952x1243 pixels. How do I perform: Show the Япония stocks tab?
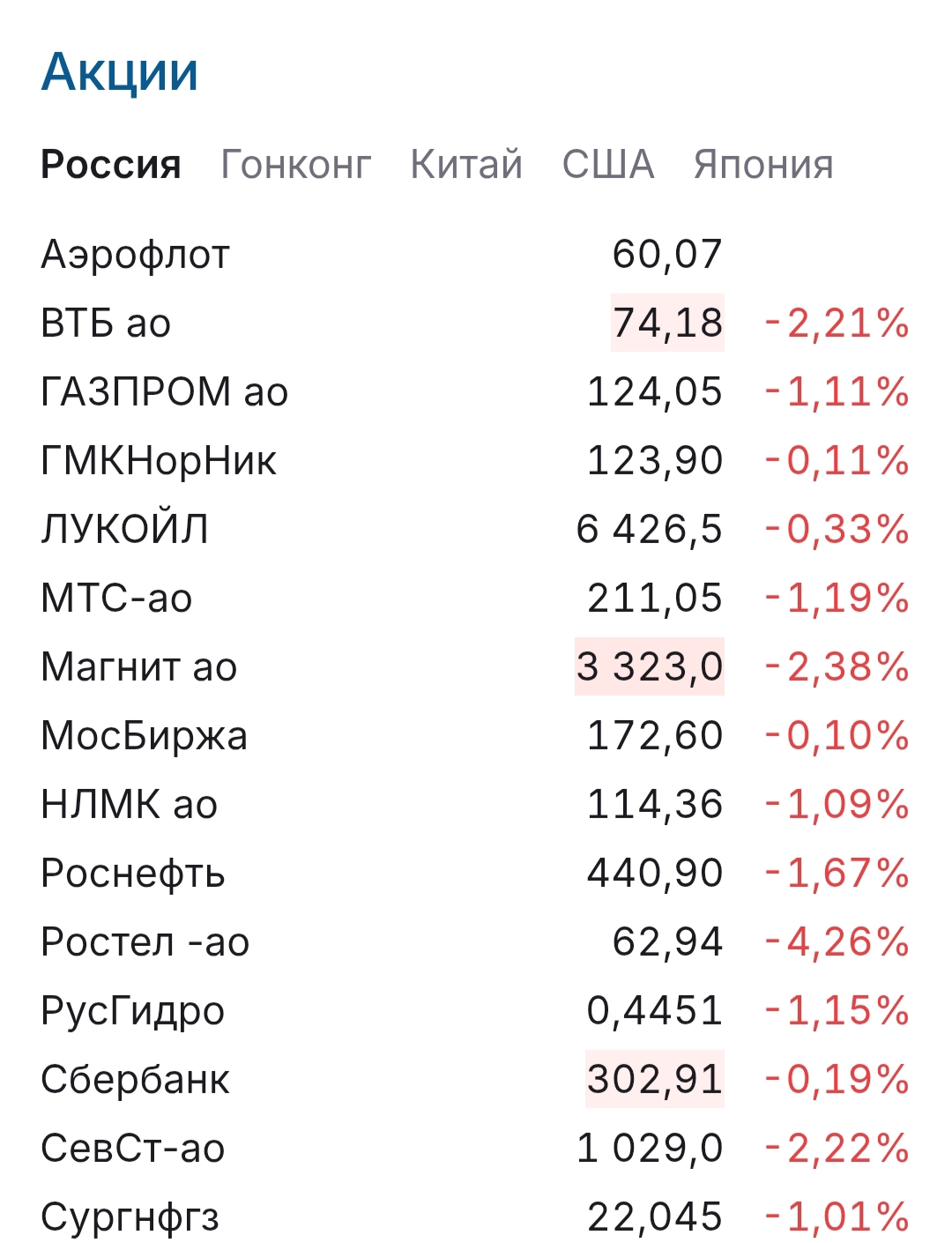point(763,165)
